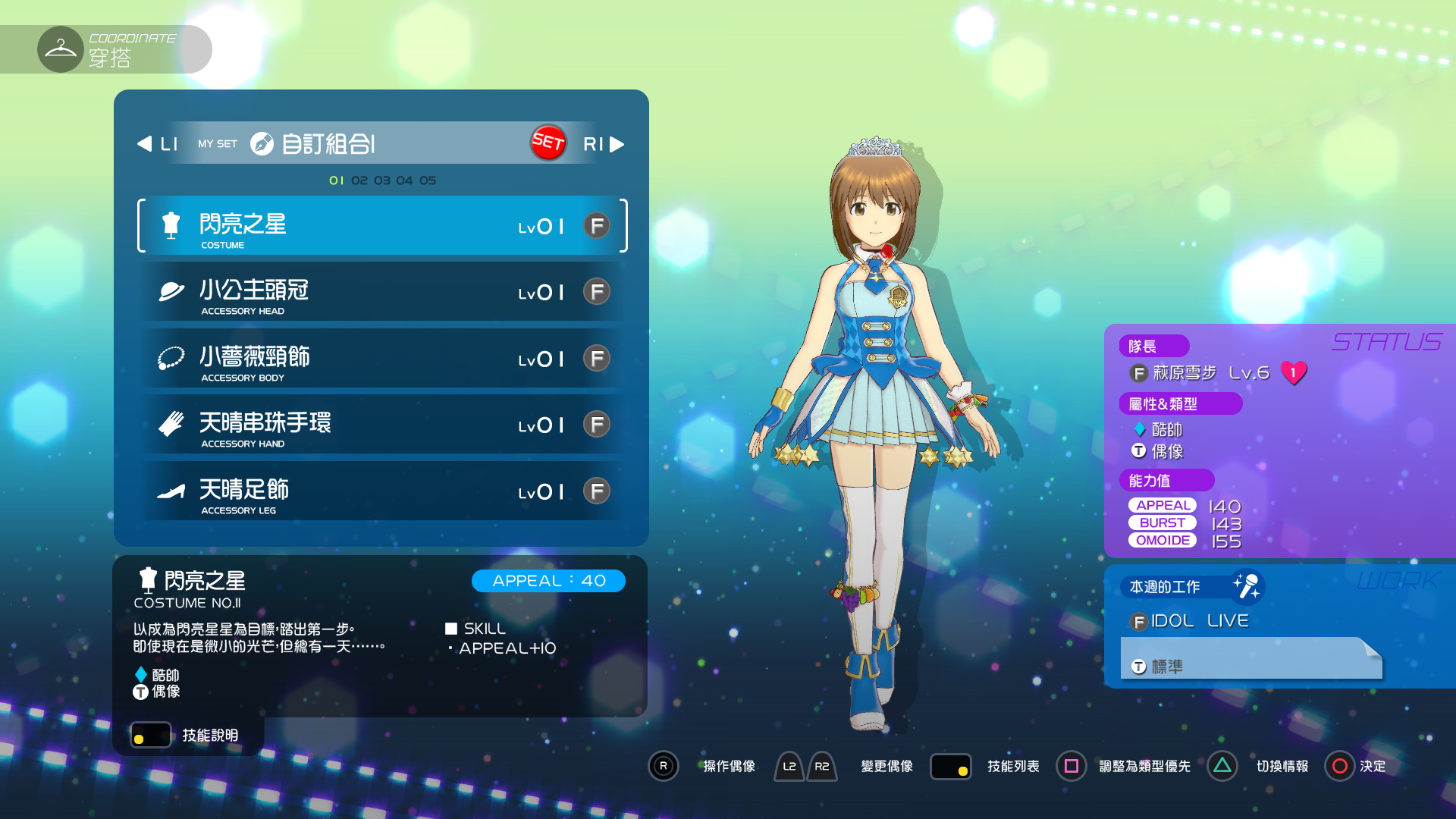The width and height of the screenshot is (1456, 819).
Task: Click the microphone icon by 本週的工作
Action: tap(1246, 586)
